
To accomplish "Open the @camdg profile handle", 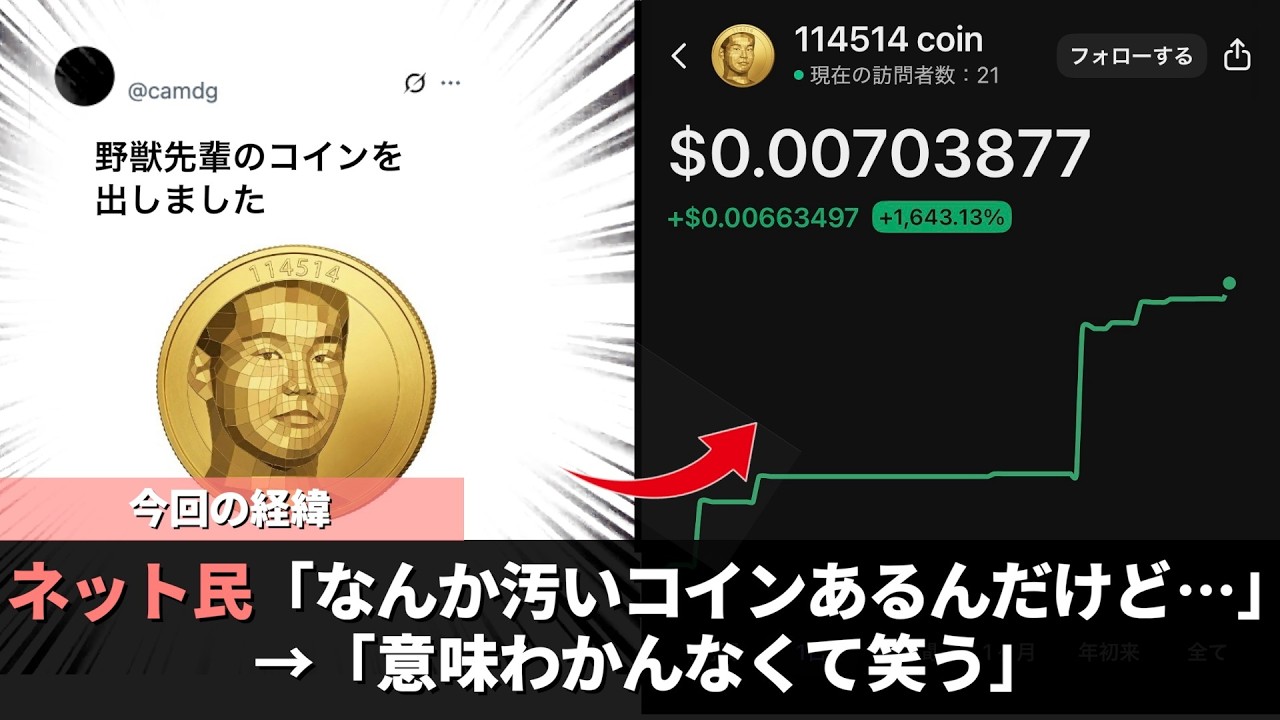I will click(173, 92).
